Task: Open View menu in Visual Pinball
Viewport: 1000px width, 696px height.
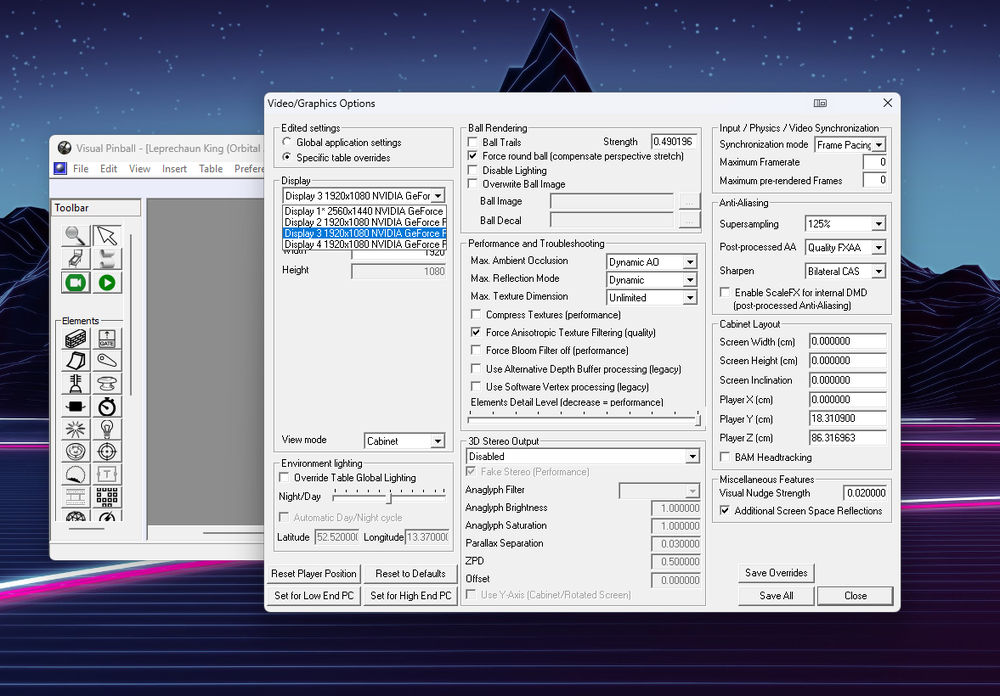Action: click(140, 168)
